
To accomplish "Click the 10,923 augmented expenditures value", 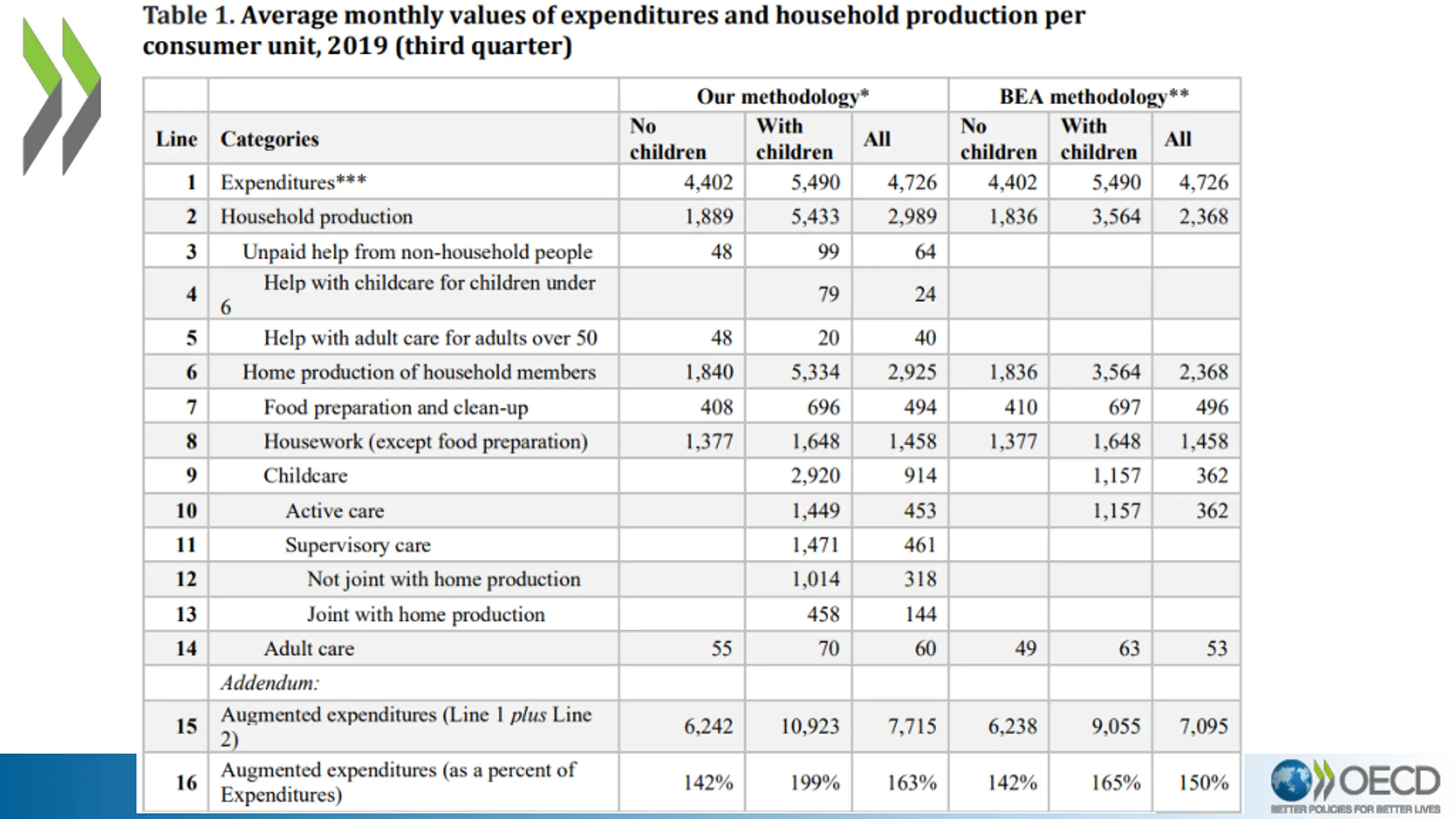I will coord(809,726).
